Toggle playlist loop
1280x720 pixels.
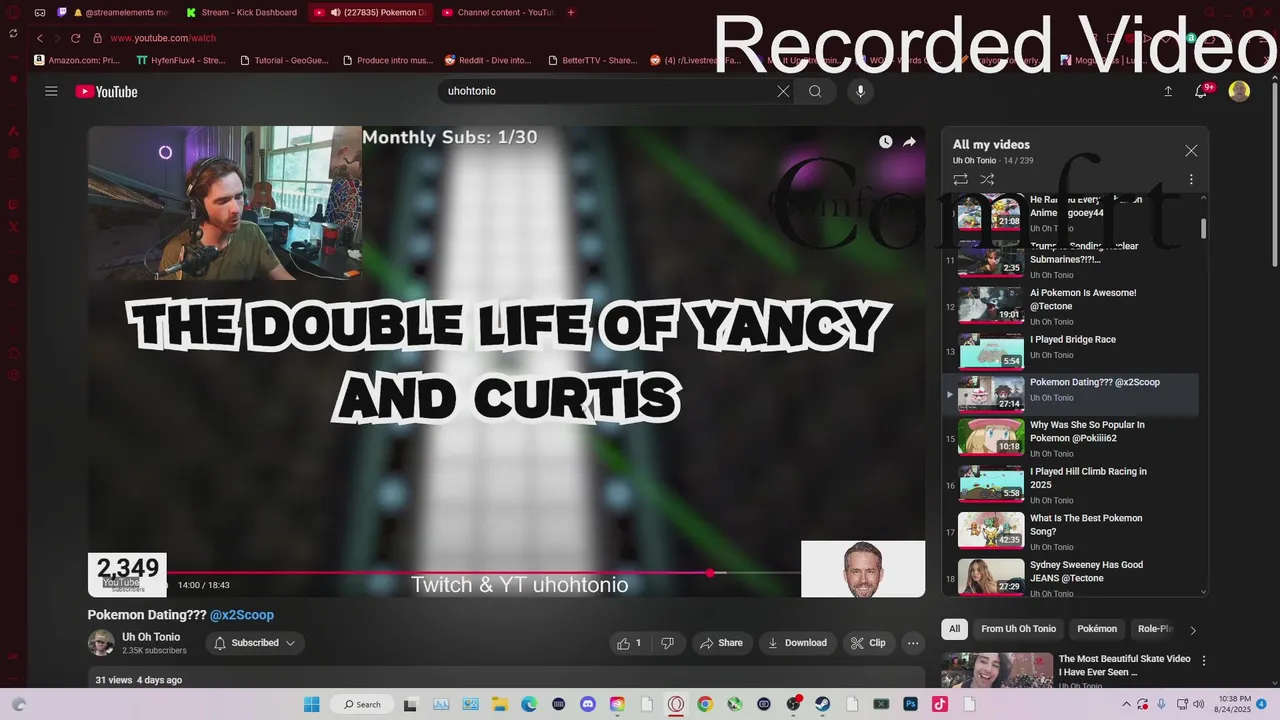(960, 179)
